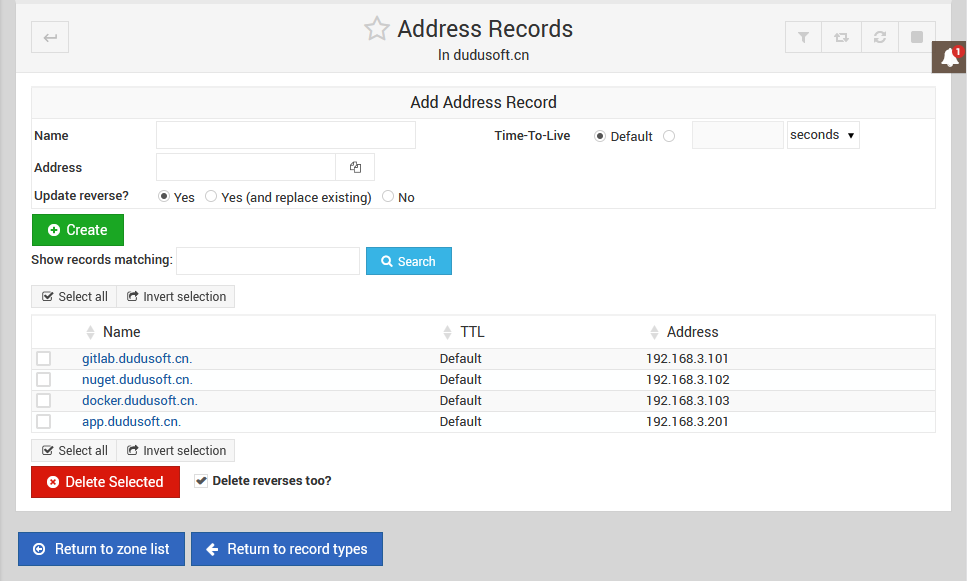Click the circular refresh arrows icon
Image resolution: width=967 pixels, height=581 pixels.
tap(879, 38)
